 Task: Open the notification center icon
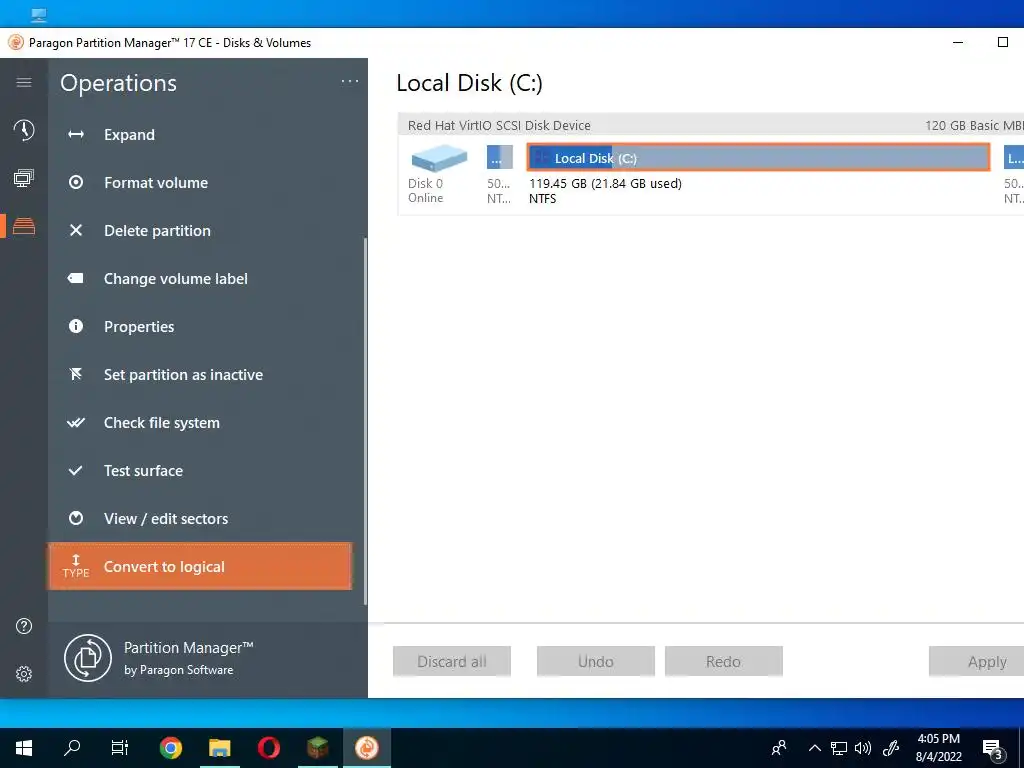pyautogui.click(x=993, y=750)
